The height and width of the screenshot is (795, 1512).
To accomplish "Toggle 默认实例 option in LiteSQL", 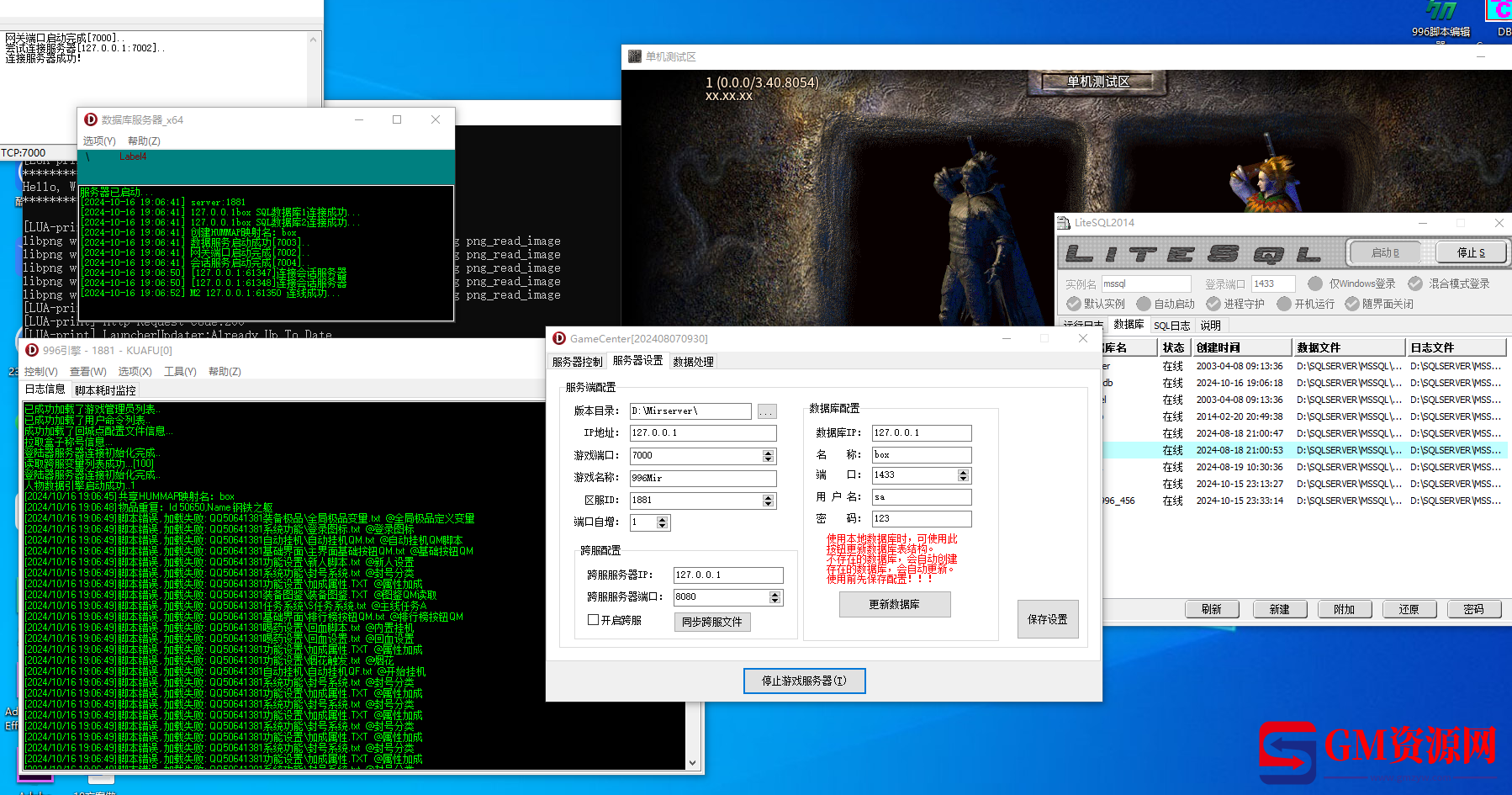I will pos(1073,304).
